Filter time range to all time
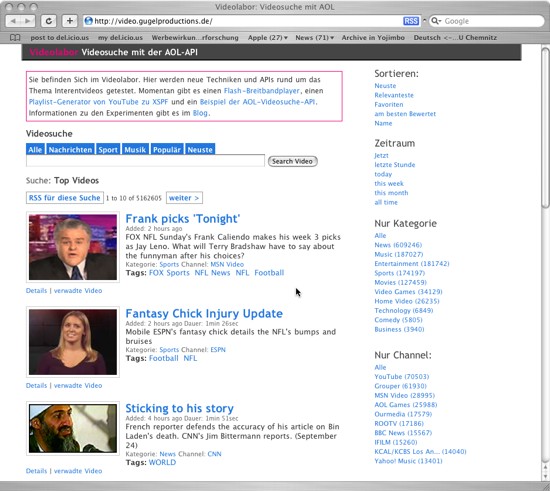 (386, 202)
